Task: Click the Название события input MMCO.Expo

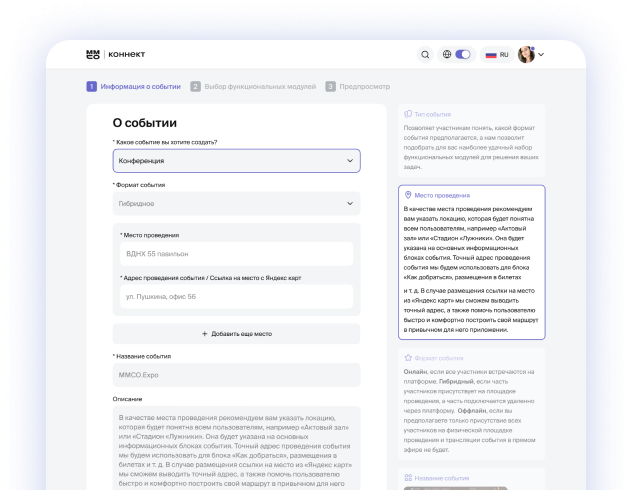Action: (236, 375)
